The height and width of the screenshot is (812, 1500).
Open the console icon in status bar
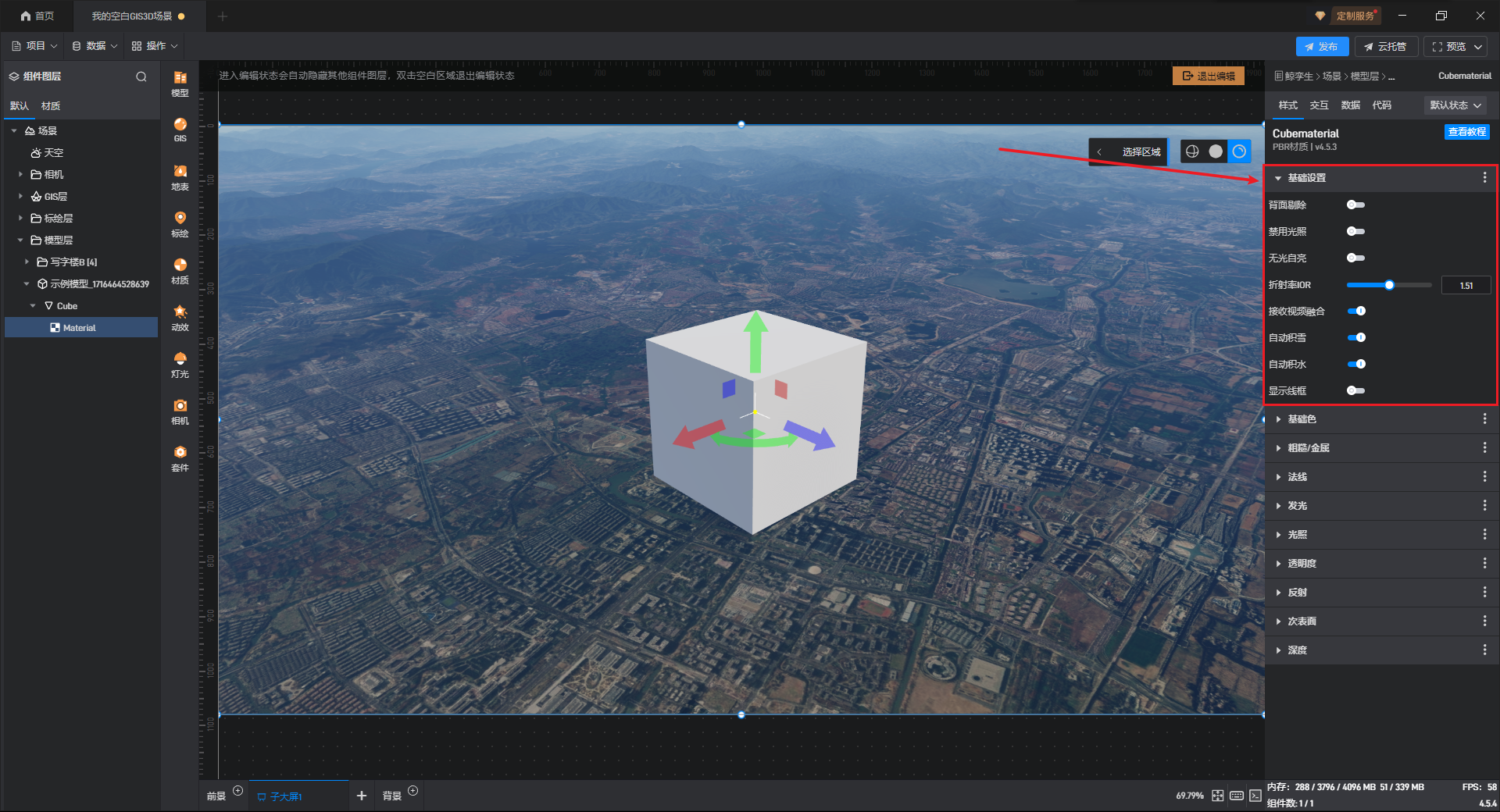pos(1255,796)
